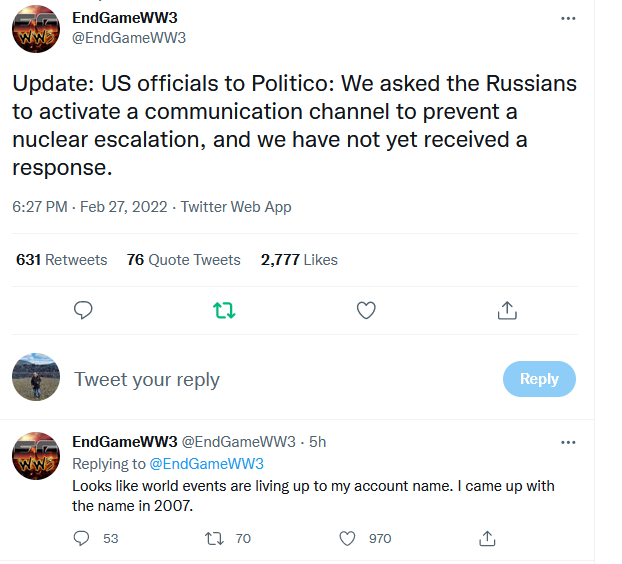Open the reply tweet's three-dot more menu
The height and width of the screenshot is (564, 622).
[568, 442]
